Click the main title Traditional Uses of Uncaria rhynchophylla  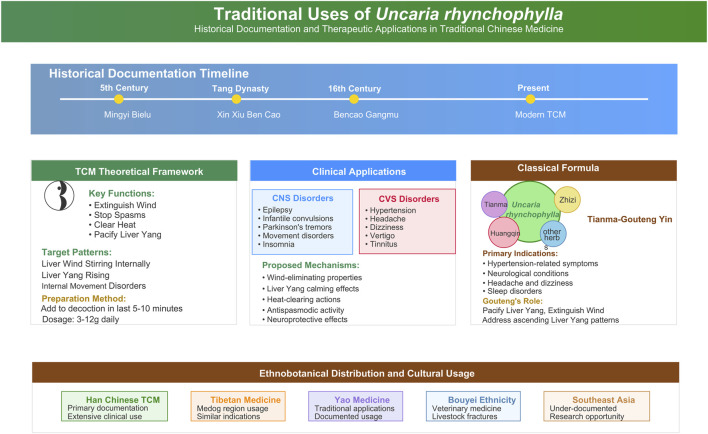(388, 14)
